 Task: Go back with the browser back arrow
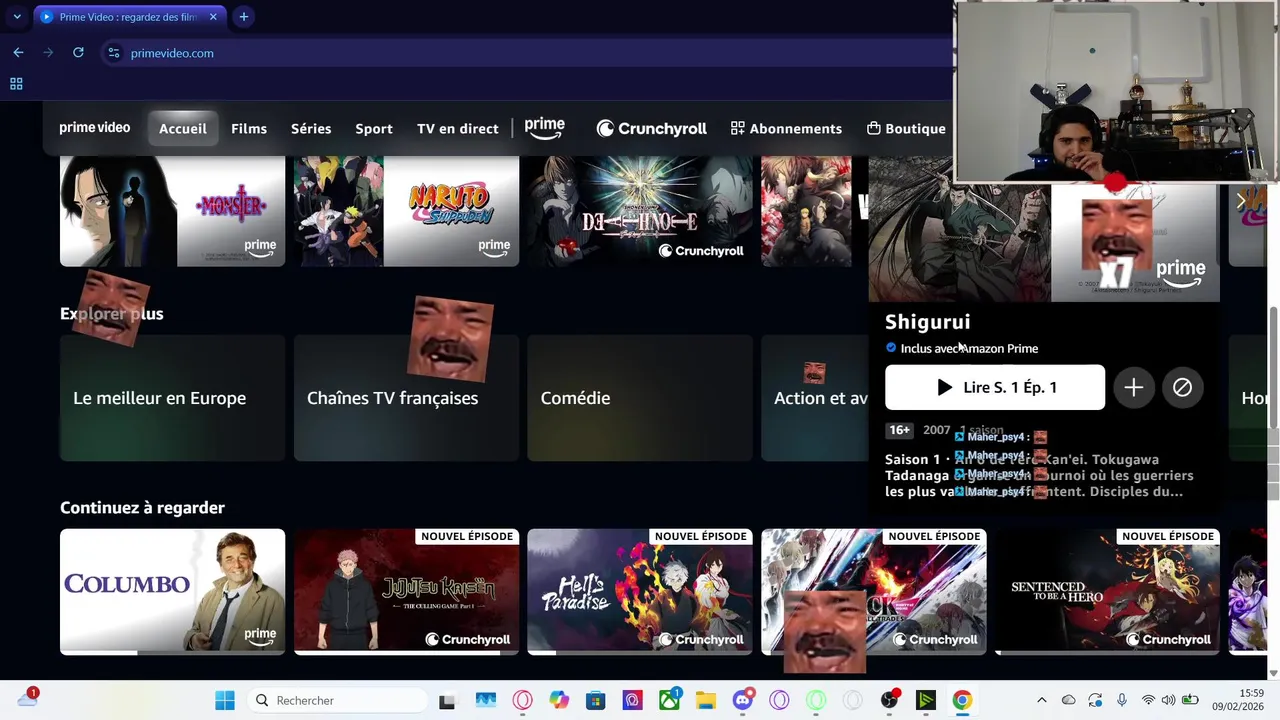point(18,52)
